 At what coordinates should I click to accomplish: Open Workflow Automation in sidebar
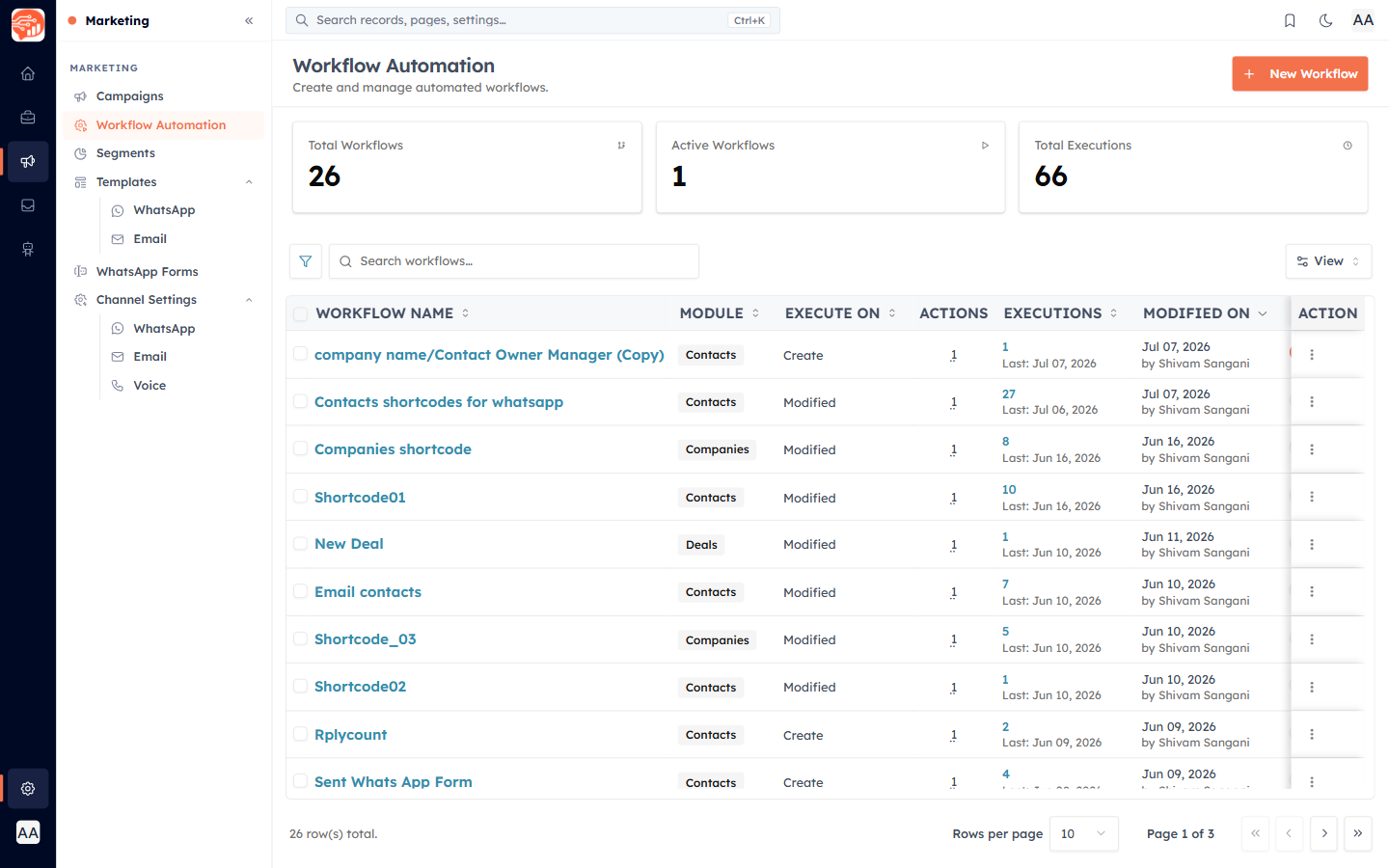[164, 125]
